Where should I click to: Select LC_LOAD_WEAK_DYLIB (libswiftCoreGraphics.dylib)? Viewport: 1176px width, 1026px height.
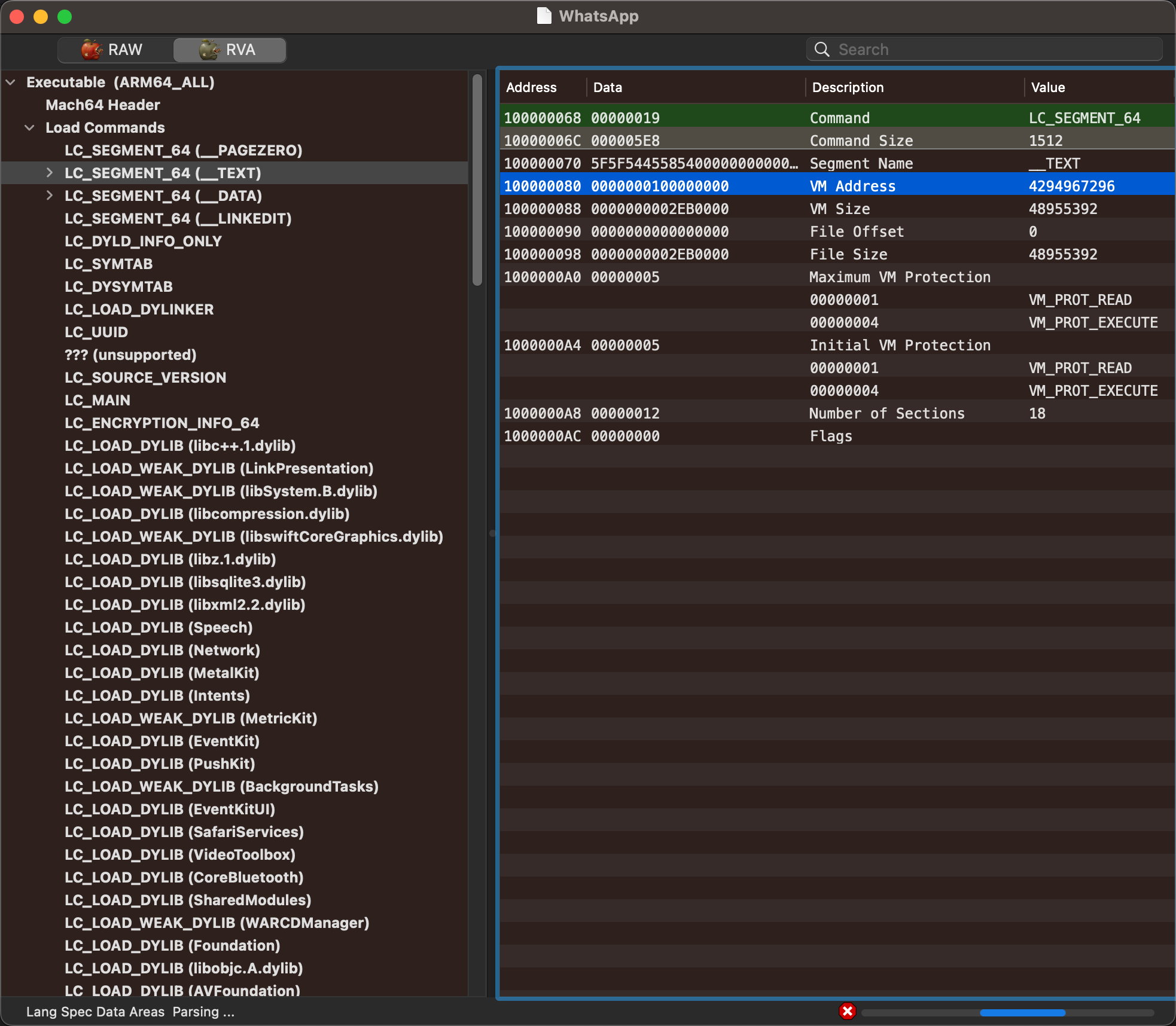[254, 536]
